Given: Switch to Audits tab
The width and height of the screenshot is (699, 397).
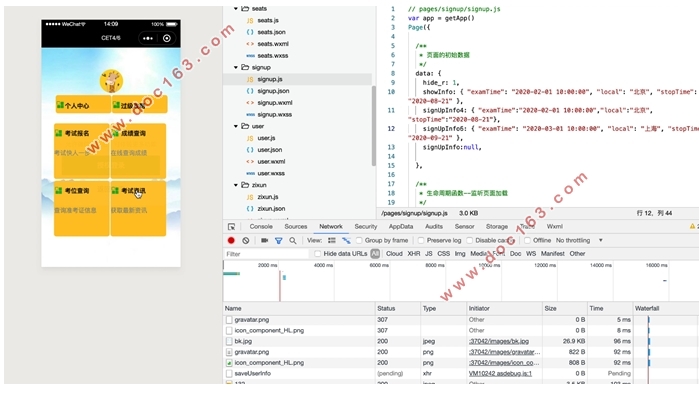Looking at the screenshot, I should 434,227.
